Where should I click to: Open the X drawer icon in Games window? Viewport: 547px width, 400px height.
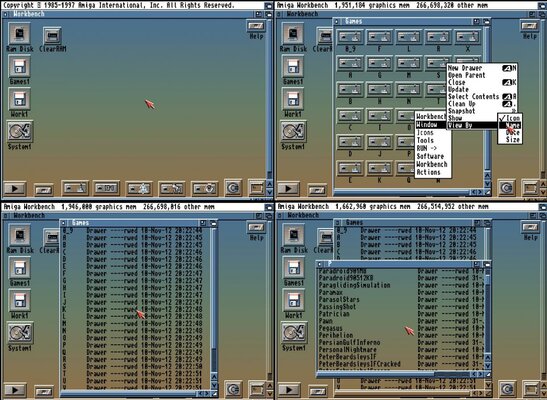pos(467,37)
